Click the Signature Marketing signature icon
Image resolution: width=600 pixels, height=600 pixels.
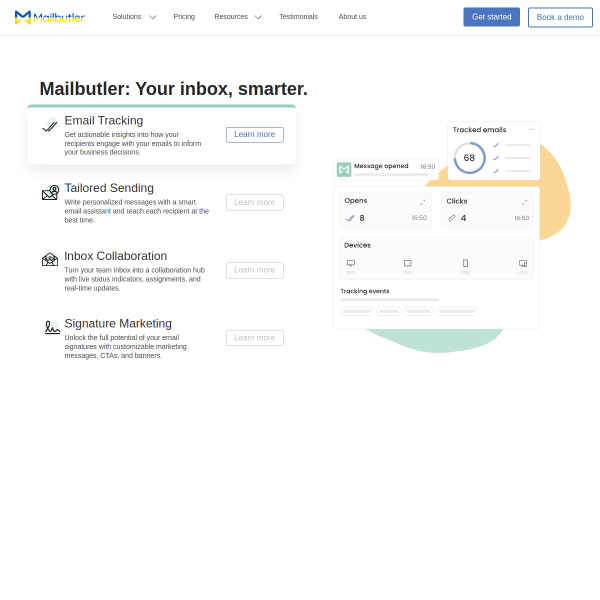point(52,327)
